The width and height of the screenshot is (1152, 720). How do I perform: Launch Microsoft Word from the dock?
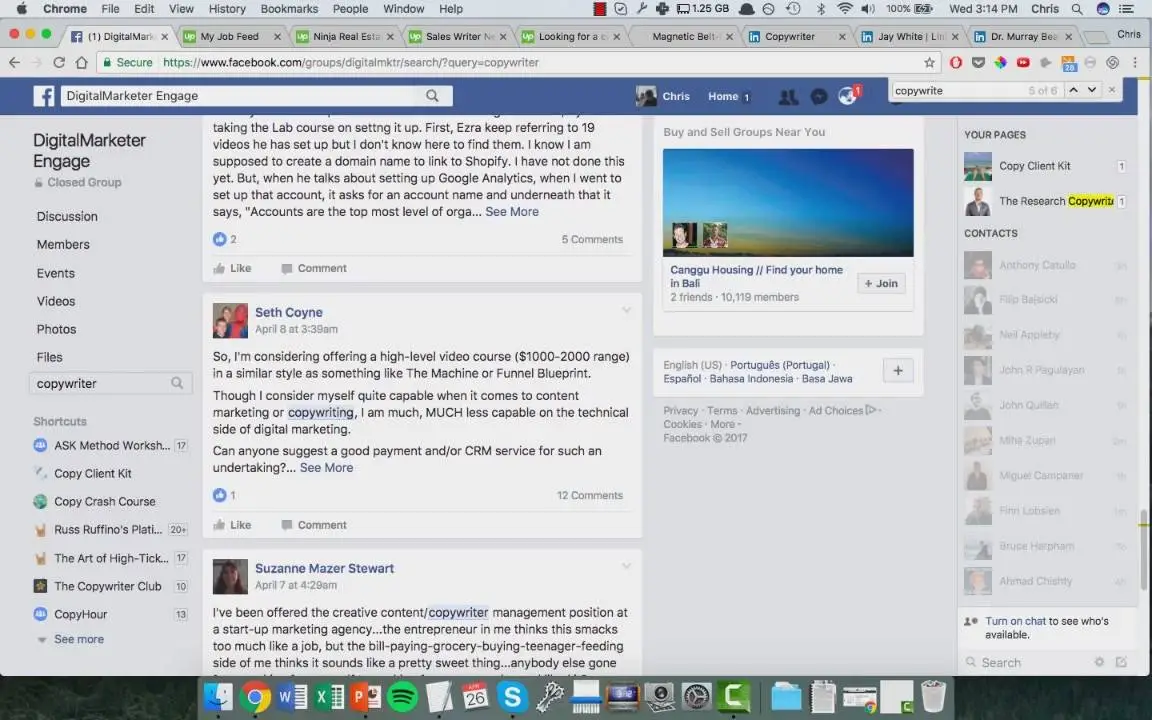point(292,696)
